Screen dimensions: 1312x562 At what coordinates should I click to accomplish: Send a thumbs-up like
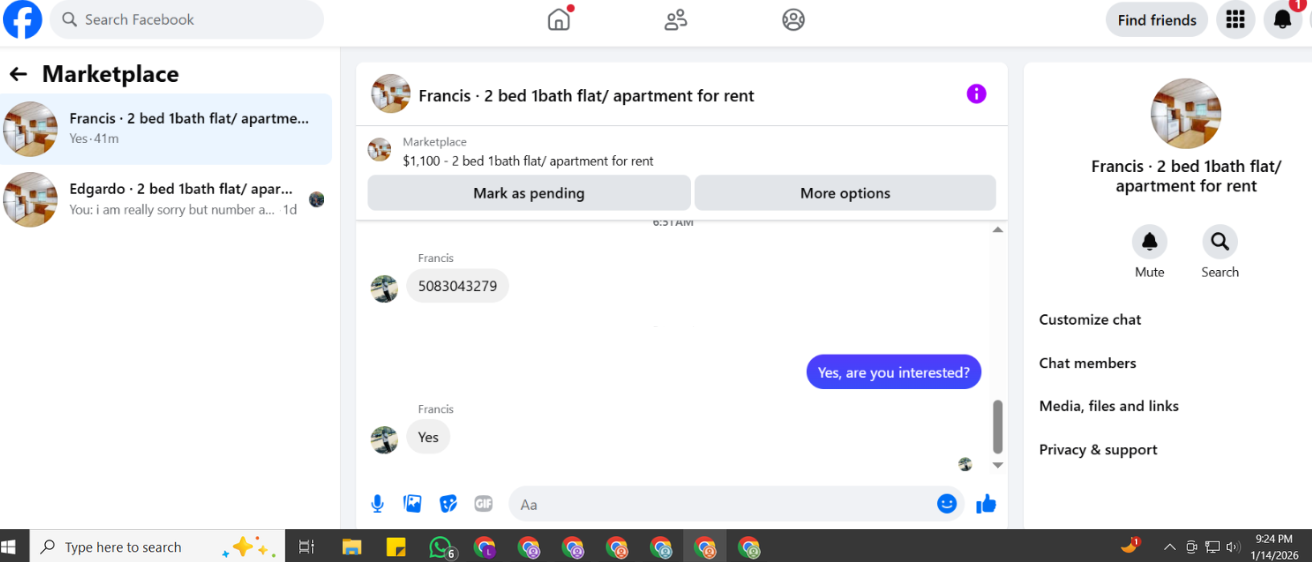986,504
